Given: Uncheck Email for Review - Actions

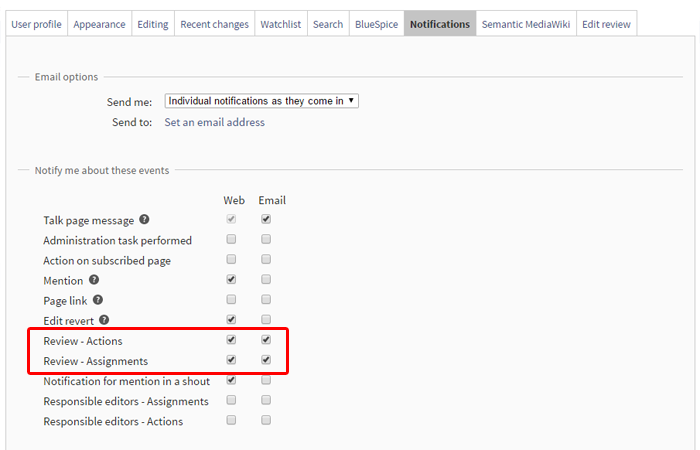Looking at the screenshot, I should (x=266, y=340).
